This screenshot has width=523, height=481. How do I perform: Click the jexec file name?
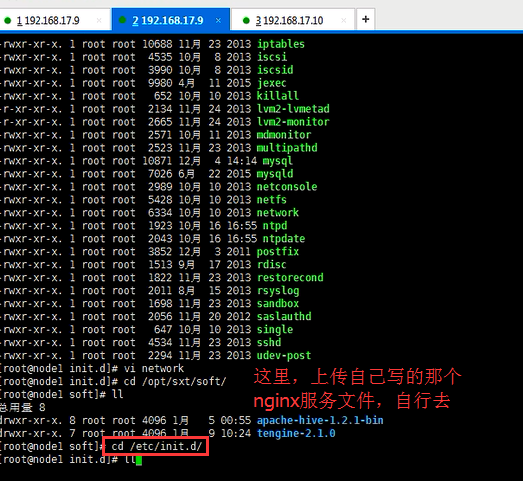(x=272, y=83)
